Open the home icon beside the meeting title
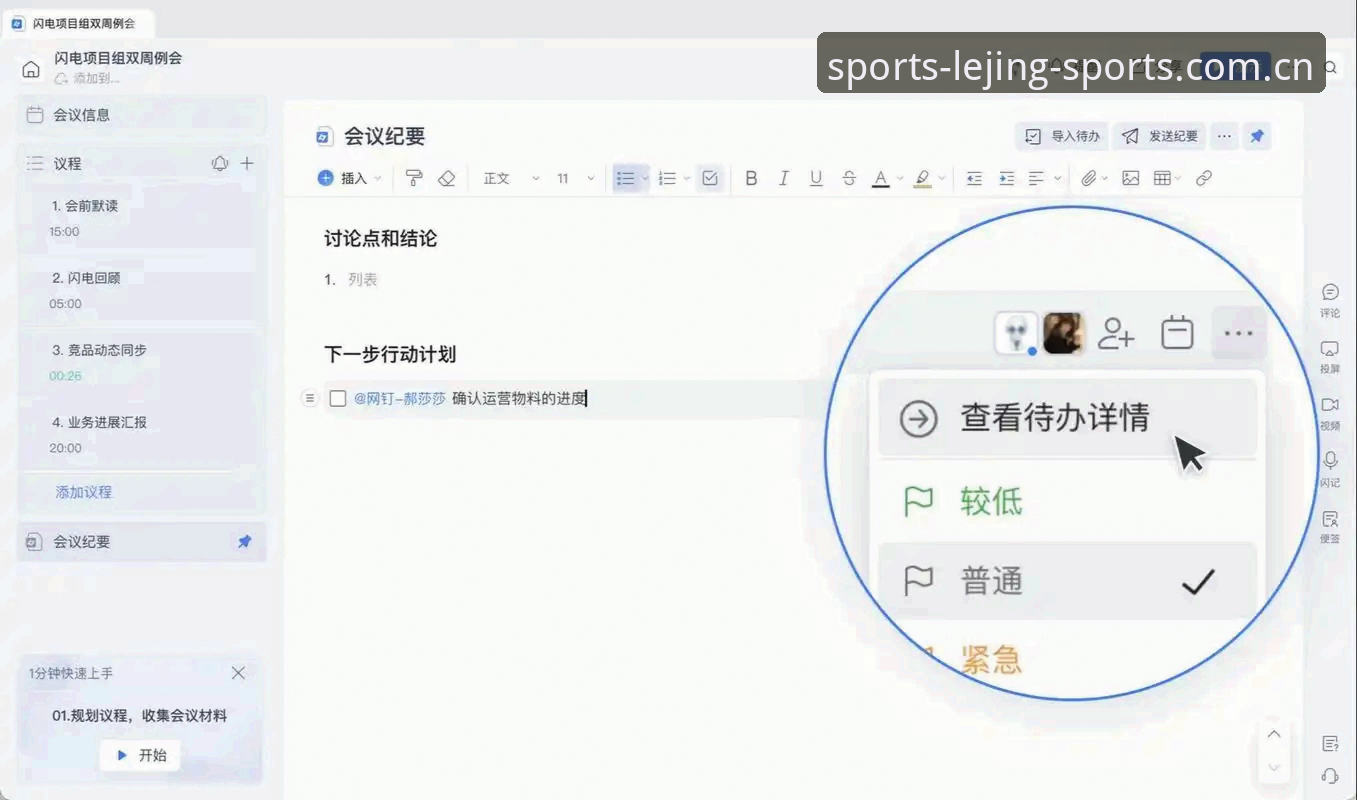1357x800 pixels. click(31, 69)
